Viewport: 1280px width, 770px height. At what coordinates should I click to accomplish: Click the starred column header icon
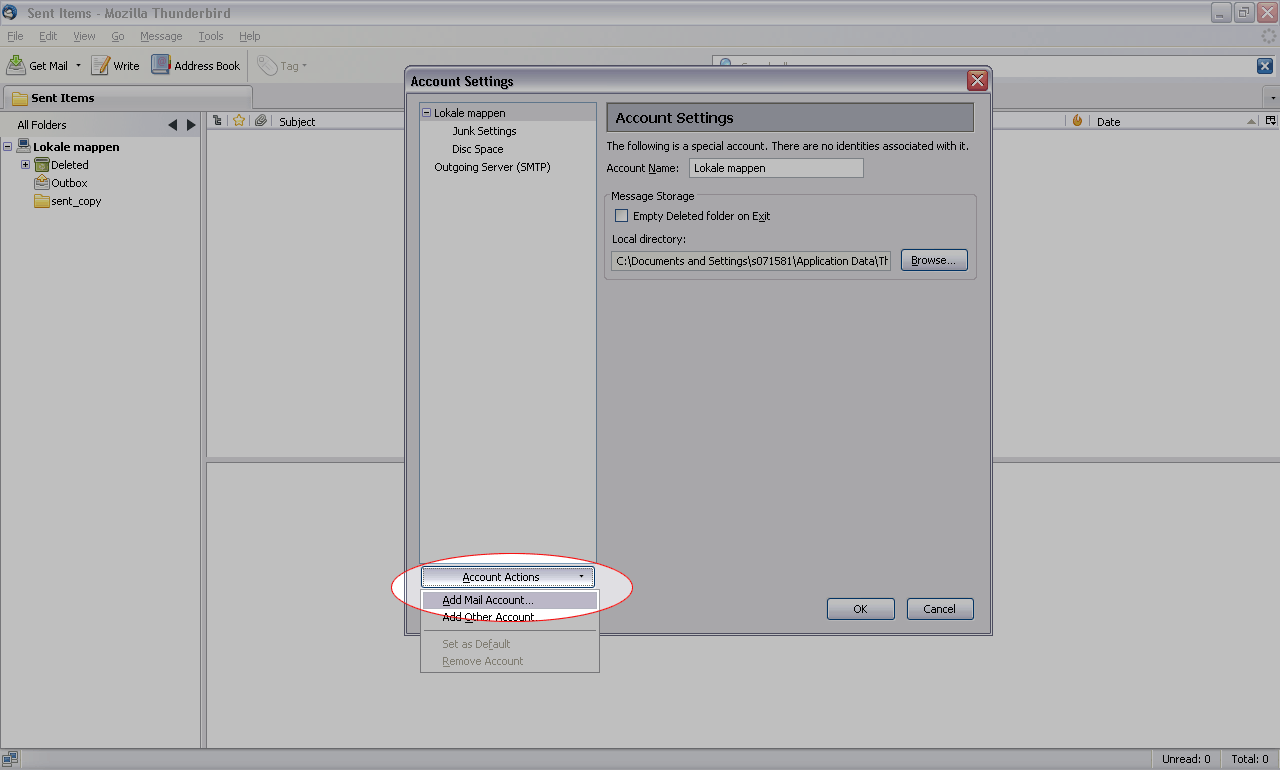pyautogui.click(x=239, y=121)
